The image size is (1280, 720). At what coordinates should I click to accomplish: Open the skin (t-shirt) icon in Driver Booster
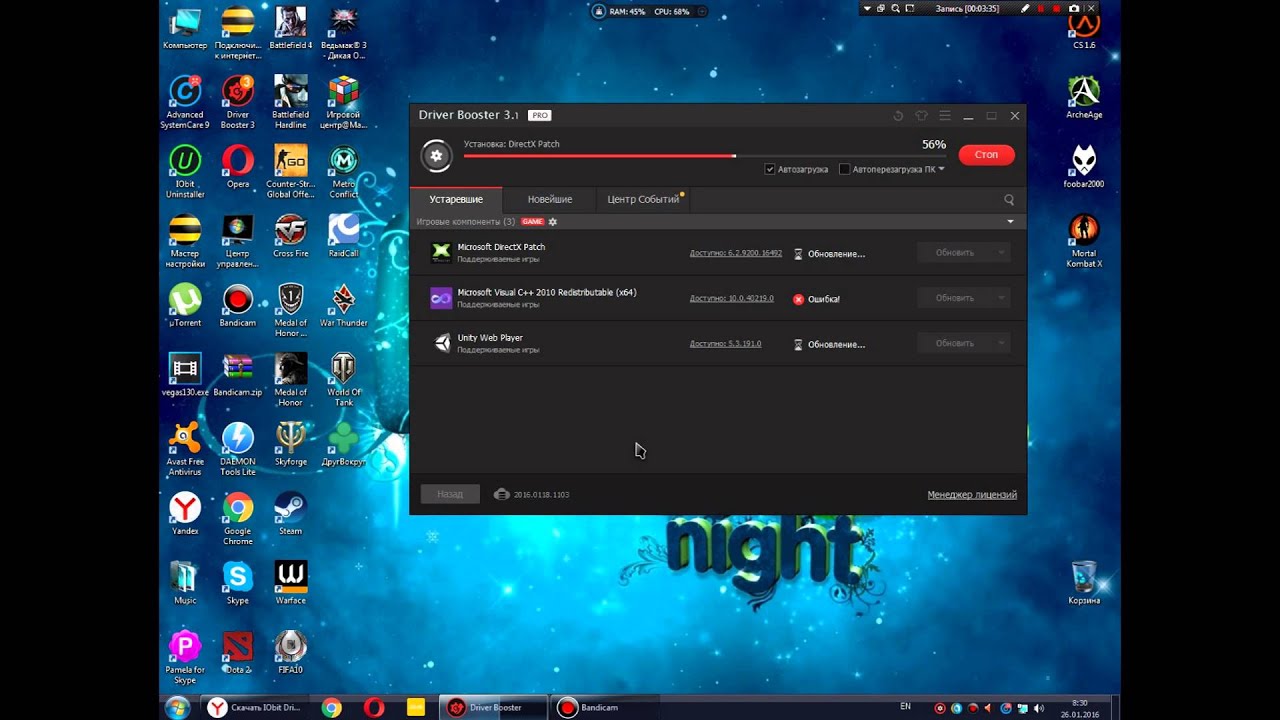[x=921, y=116]
